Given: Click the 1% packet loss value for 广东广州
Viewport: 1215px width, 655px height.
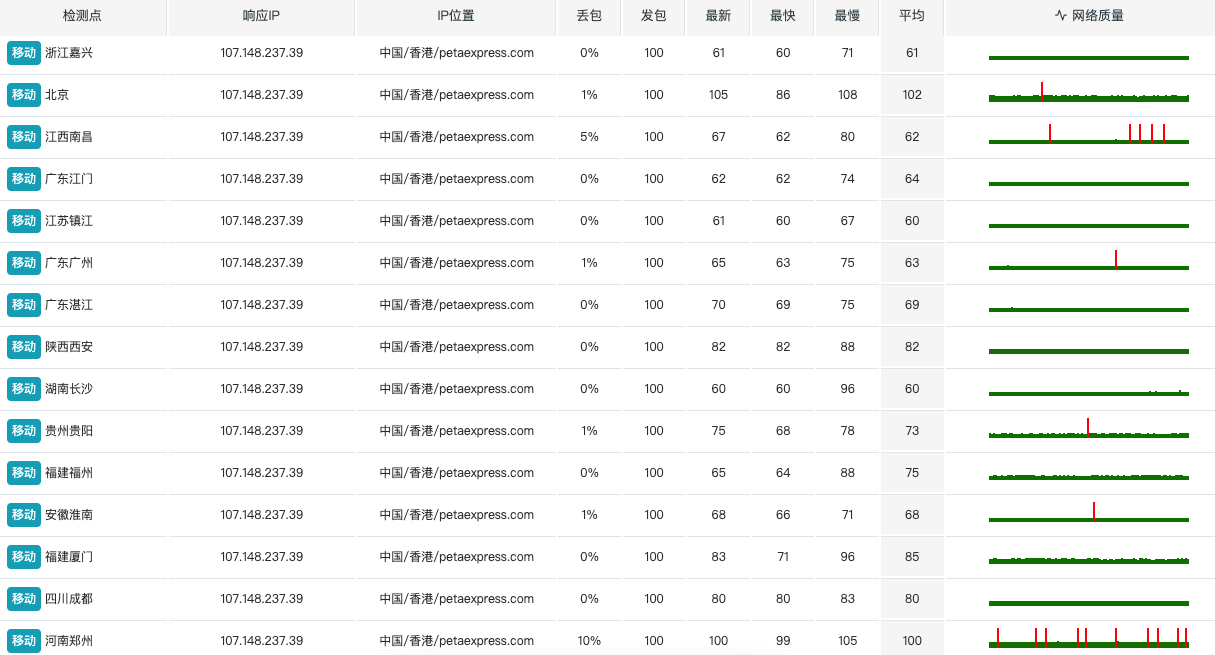Looking at the screenshot, I should [x=589, y=263].
